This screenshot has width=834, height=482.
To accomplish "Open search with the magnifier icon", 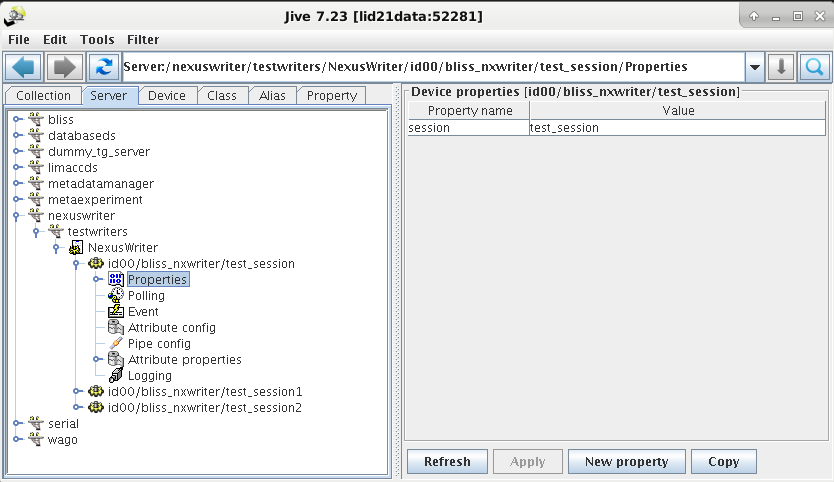I will (814, 67).
